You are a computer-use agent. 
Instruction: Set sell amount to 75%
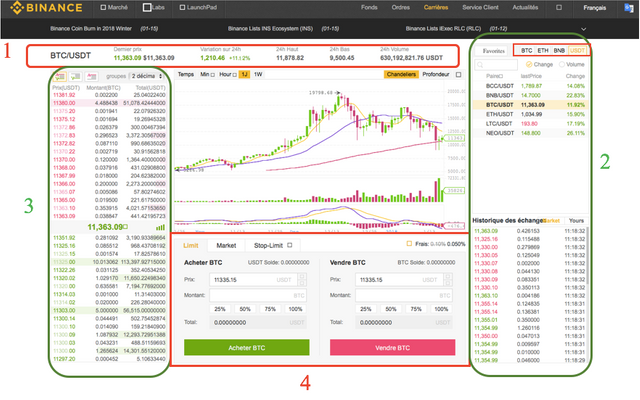click(416, 309)
